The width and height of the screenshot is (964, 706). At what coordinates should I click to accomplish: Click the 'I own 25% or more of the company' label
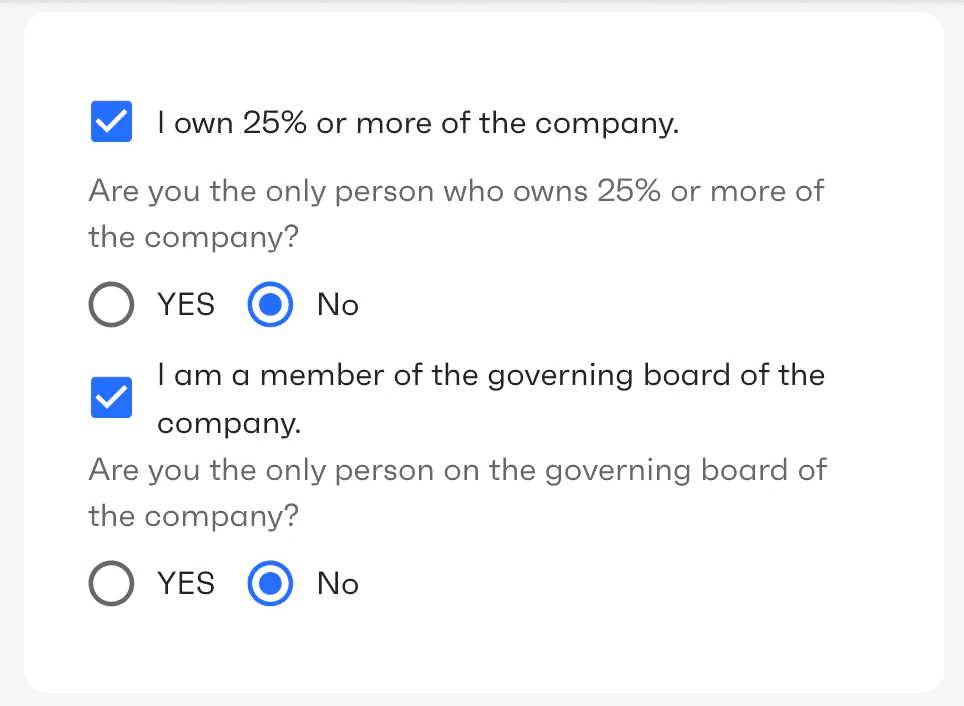pyautogui.click(x=418, y=123)
